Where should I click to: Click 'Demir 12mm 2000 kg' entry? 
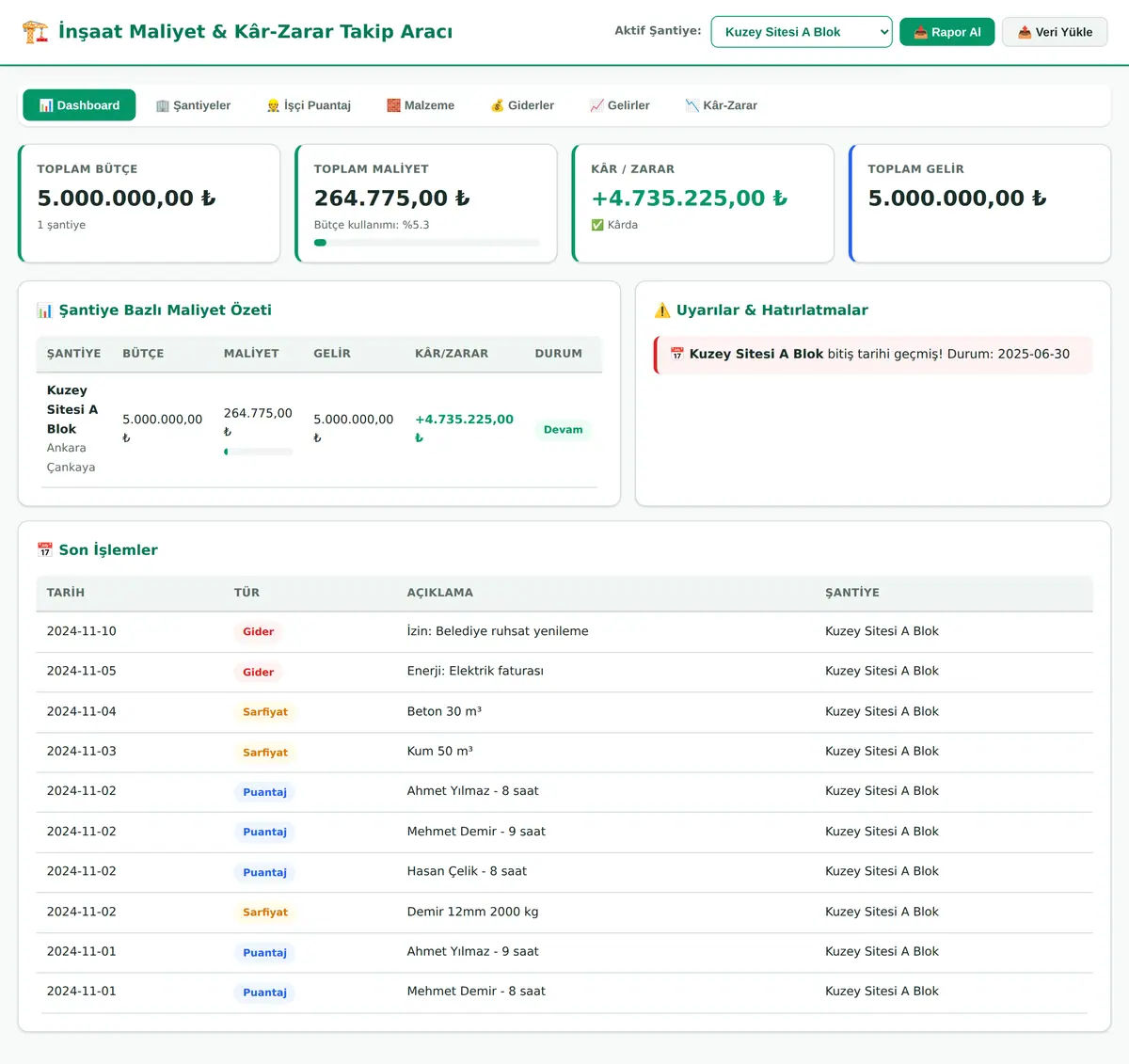[x=472, y=912]
